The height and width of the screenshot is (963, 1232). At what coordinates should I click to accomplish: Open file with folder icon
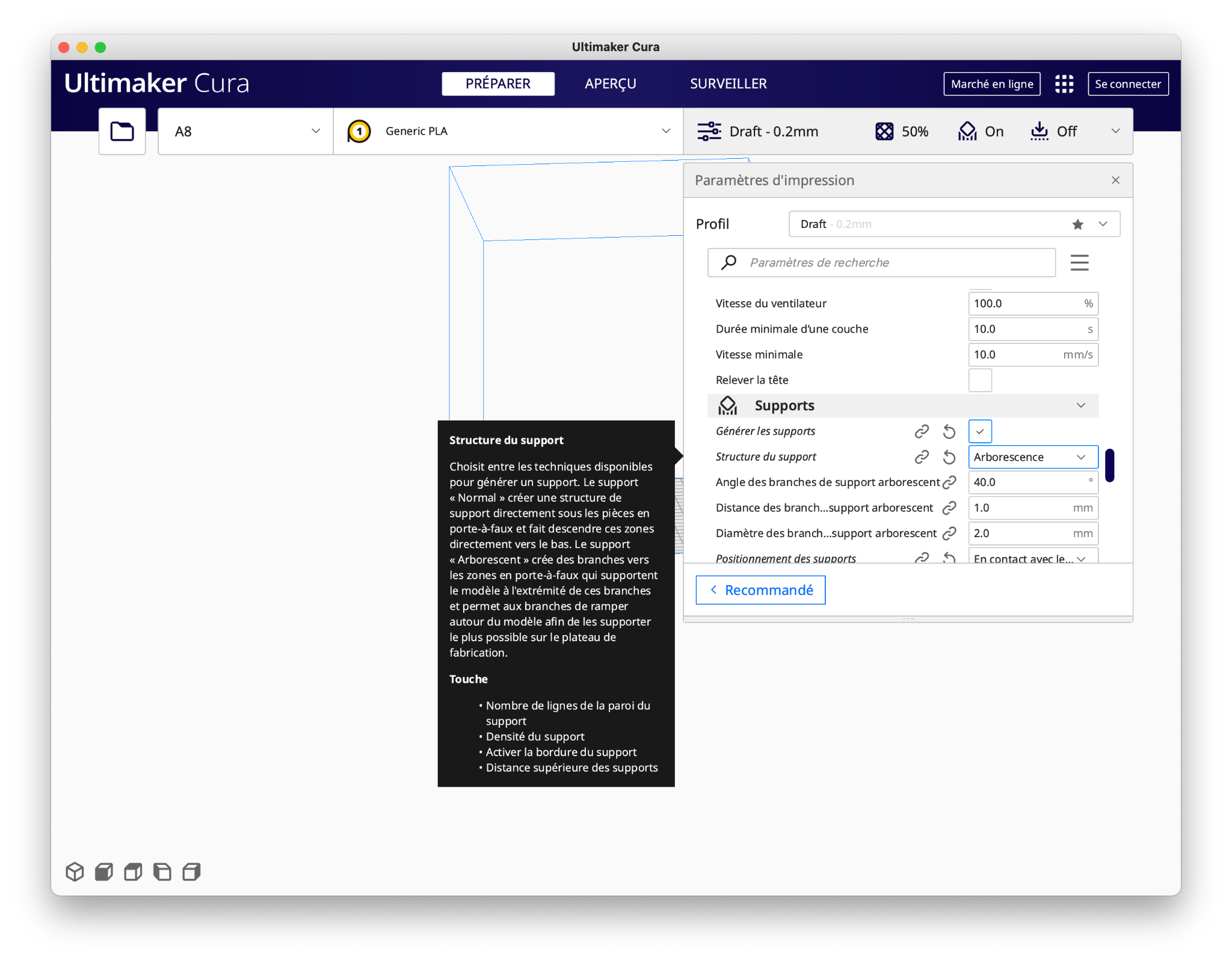click(x=122, y=131)
